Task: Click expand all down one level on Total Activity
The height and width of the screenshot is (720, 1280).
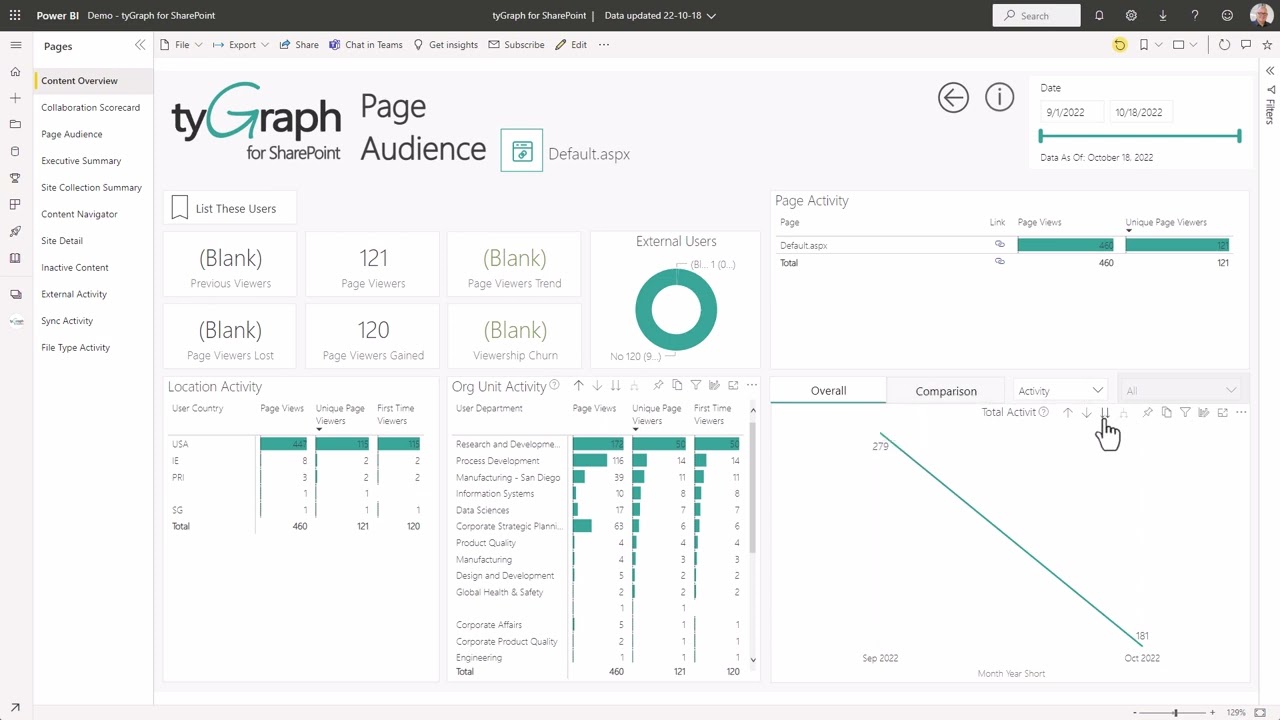Action: pyautogui.click(x=1124, y=412)
